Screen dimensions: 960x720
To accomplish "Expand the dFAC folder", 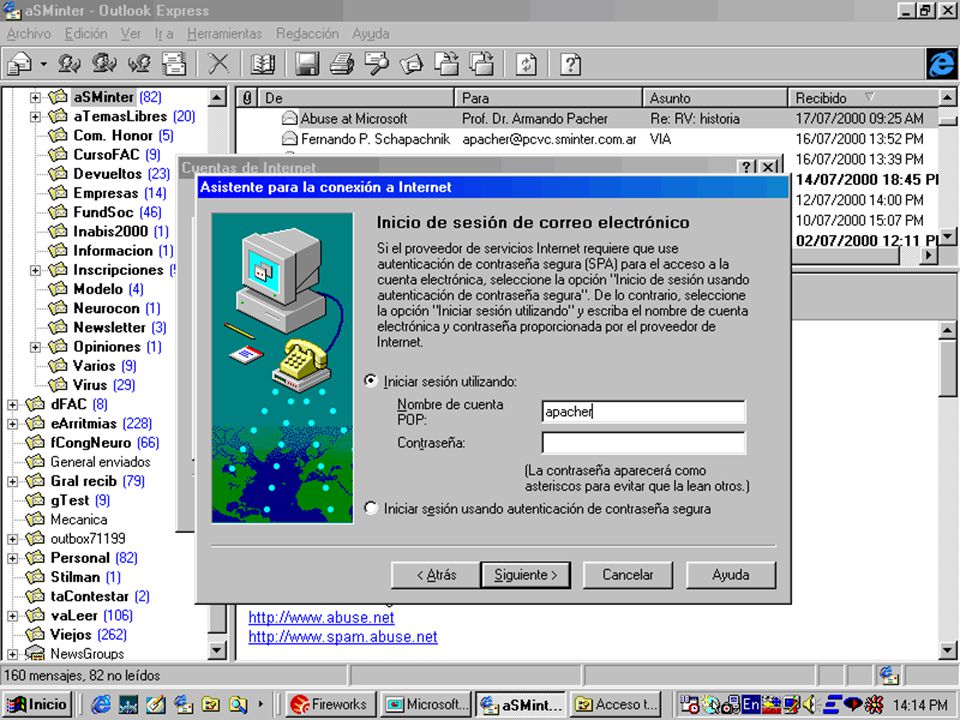I will (x=12, y=405).
